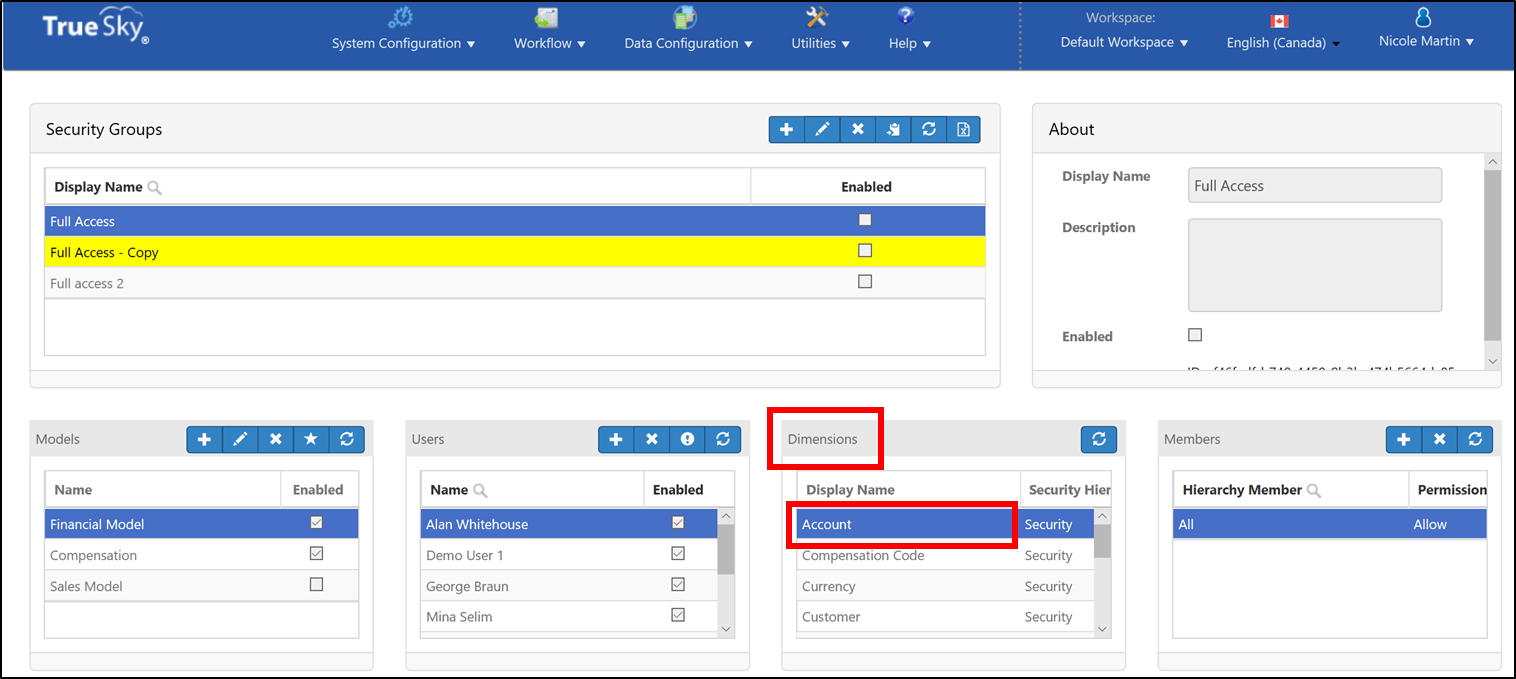The width and height of the screenshot is (1516, 679).
Task: Toggle Enabled checkbox in About panel
Action: tap(1195, 335)
